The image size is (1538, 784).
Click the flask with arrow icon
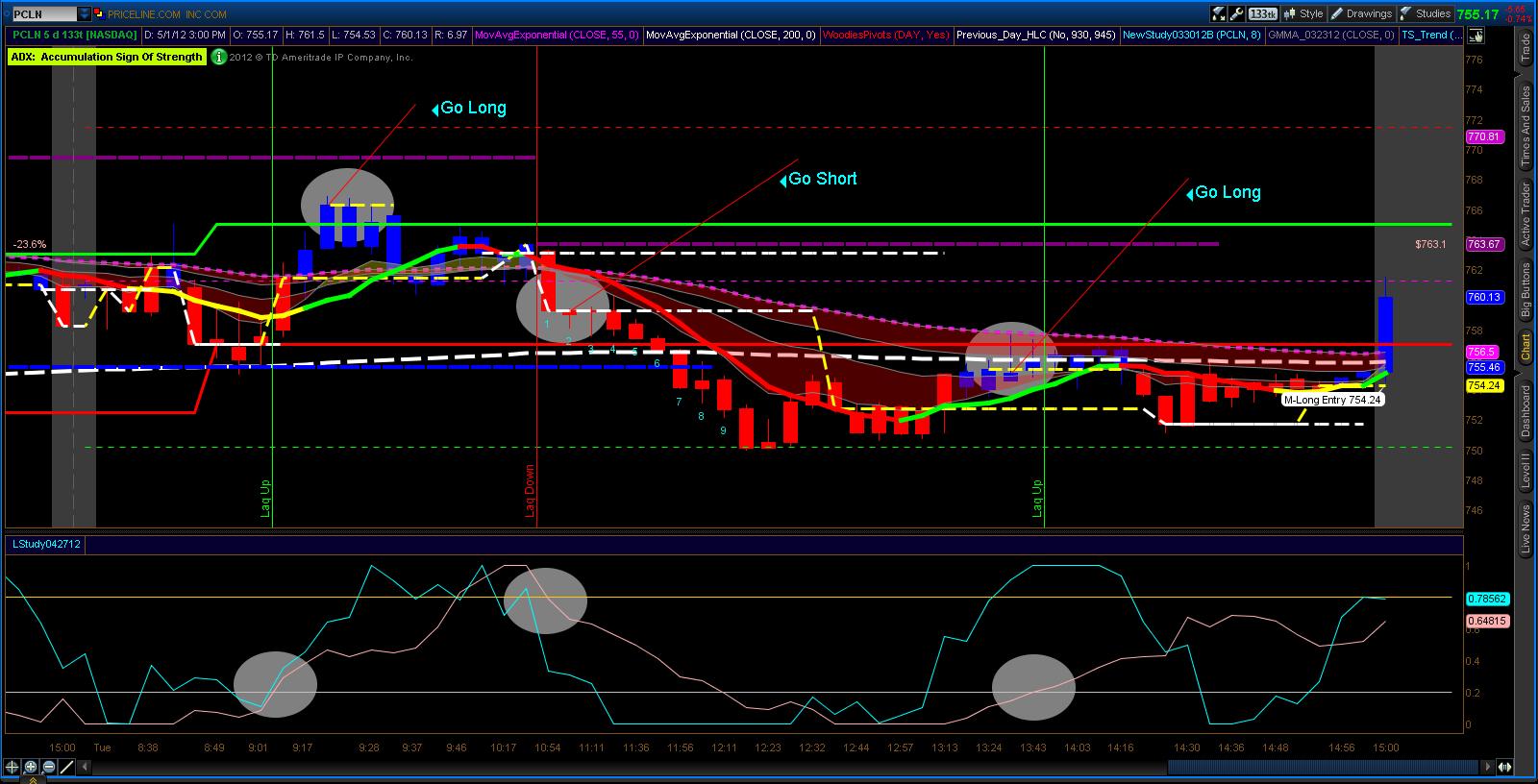tap(1219, 14)
